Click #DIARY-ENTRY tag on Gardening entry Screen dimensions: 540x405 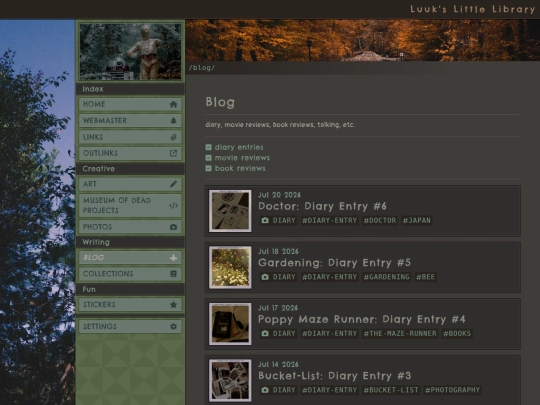[330, 277]
